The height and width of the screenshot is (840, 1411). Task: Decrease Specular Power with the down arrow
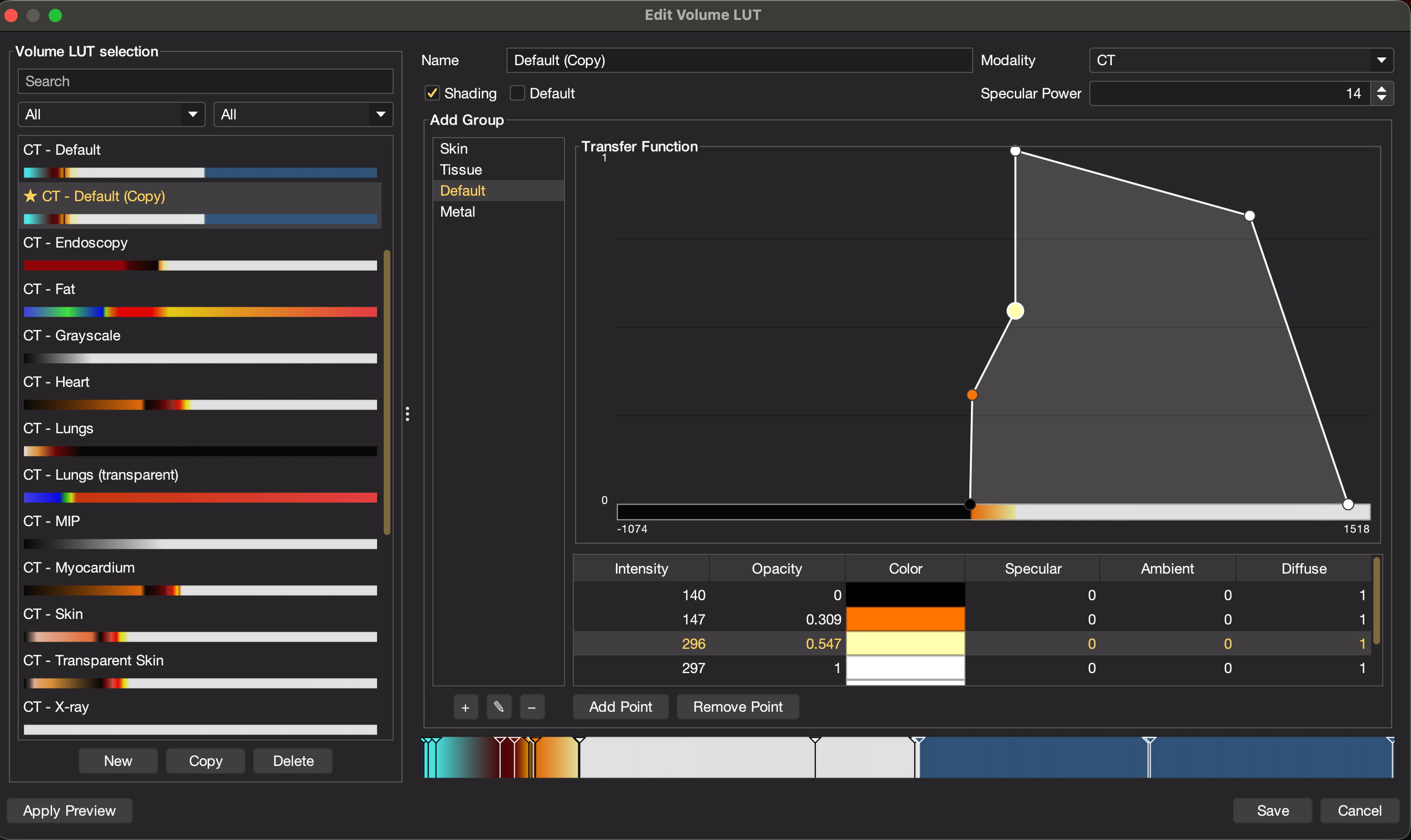[1382, 98]
